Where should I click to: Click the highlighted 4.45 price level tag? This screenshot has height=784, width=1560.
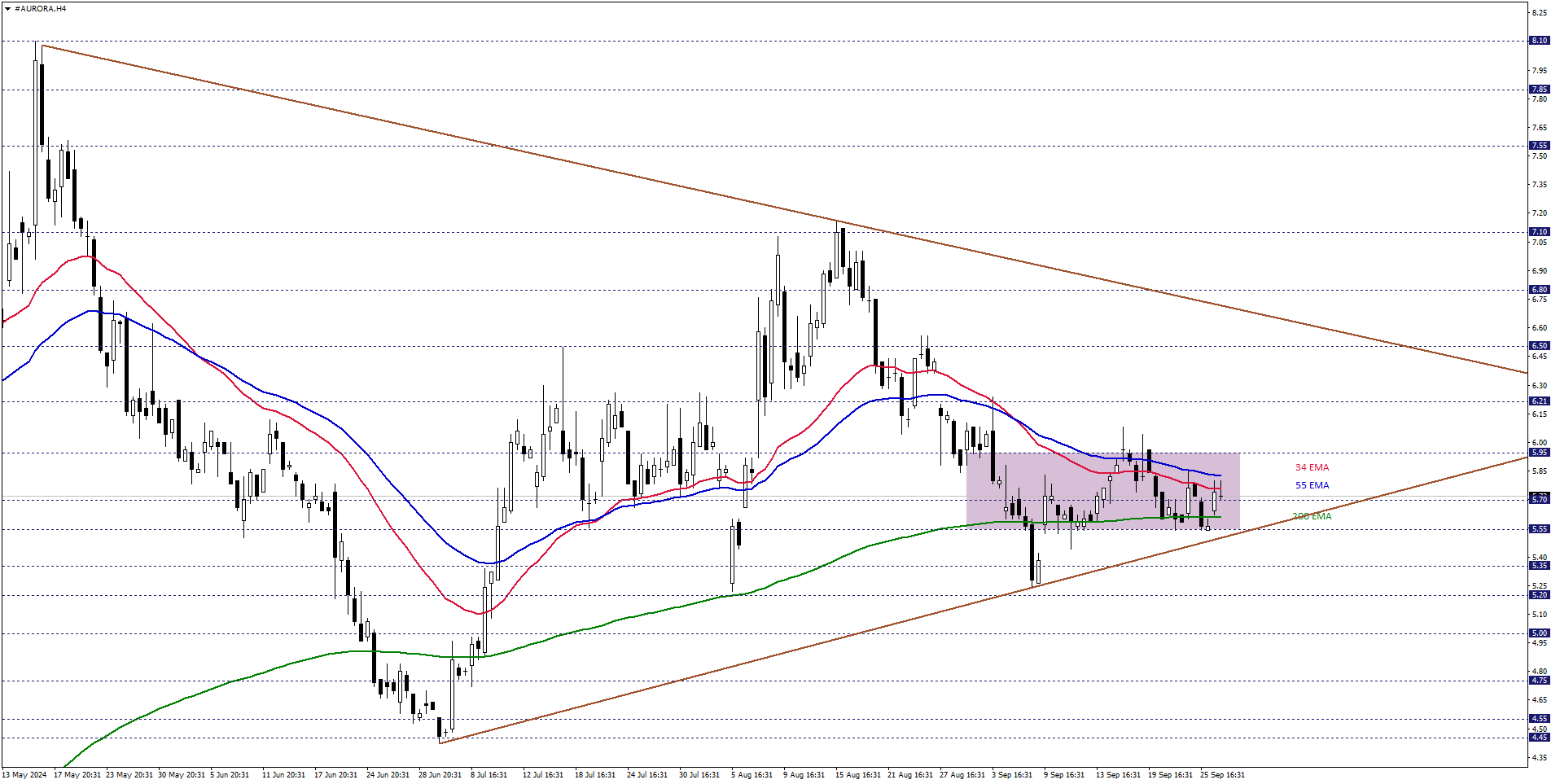(x=1539, y=738)
